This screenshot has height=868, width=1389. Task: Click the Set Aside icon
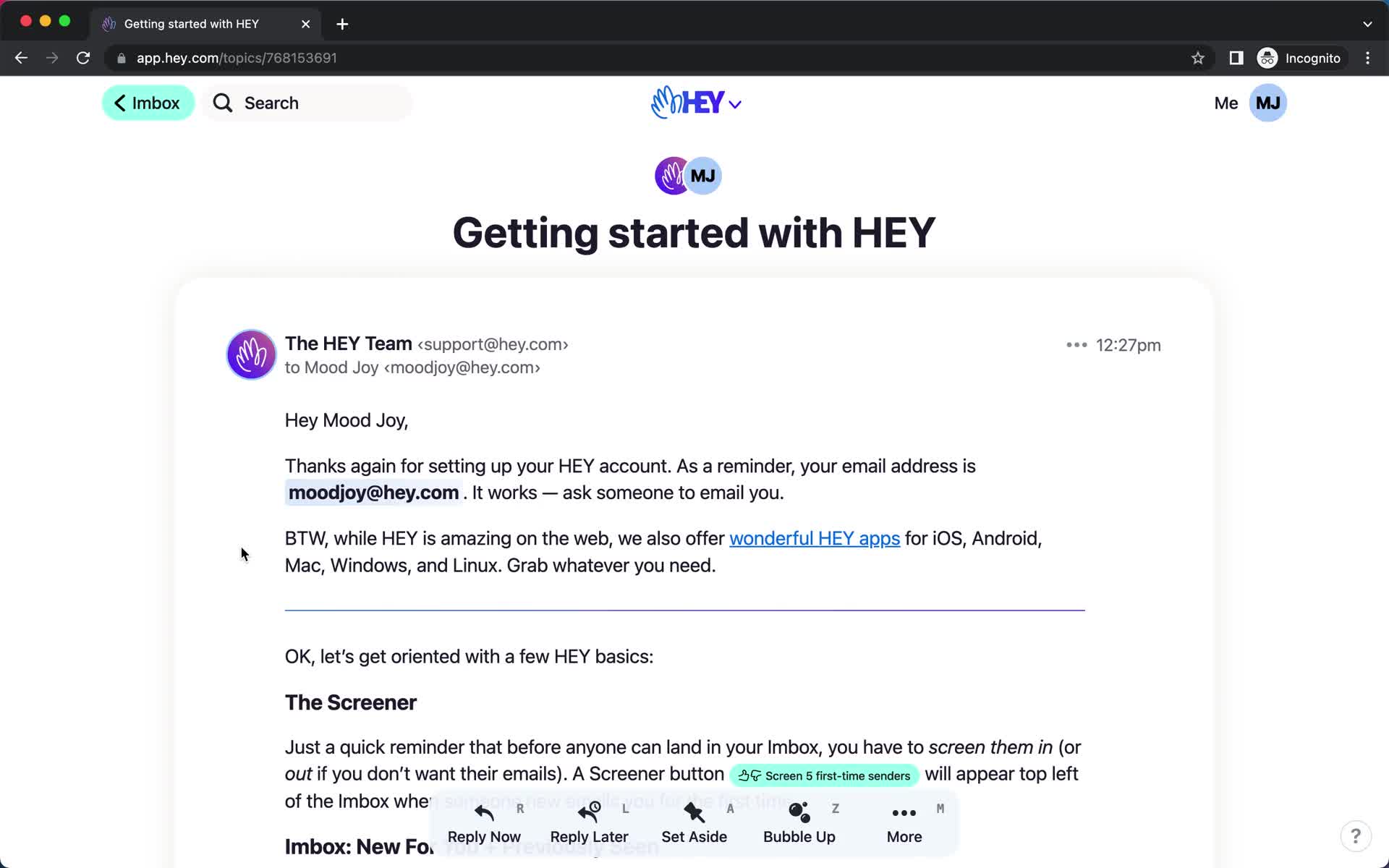click(694, 811)
